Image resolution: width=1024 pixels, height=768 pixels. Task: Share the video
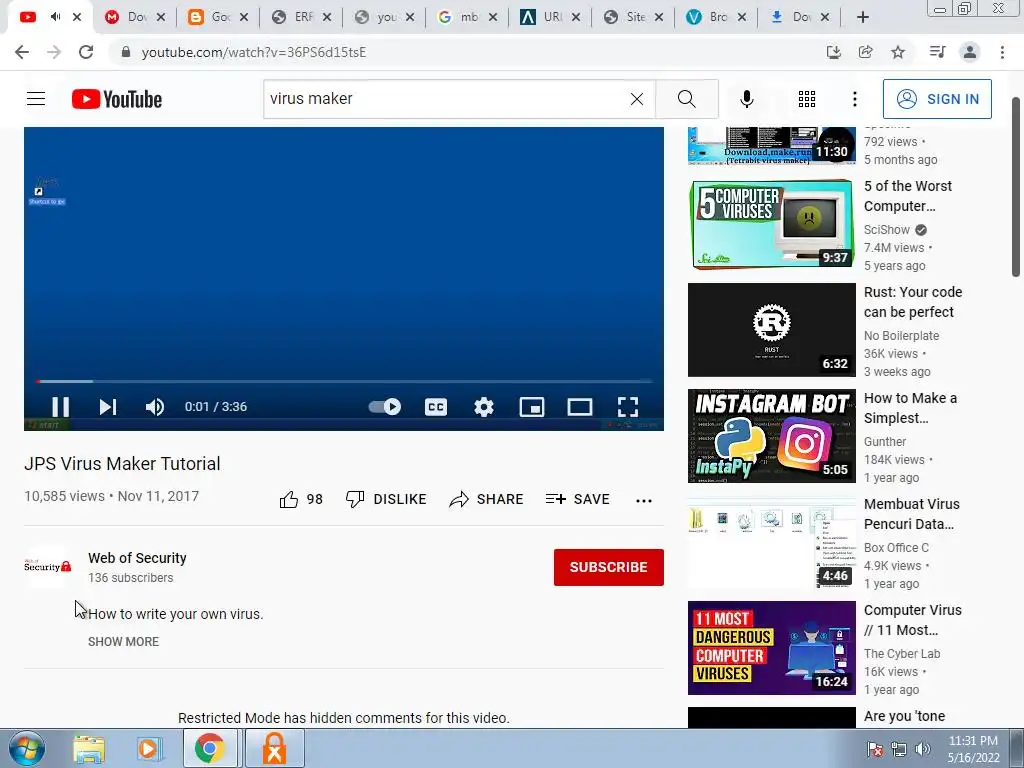[487, 500]
